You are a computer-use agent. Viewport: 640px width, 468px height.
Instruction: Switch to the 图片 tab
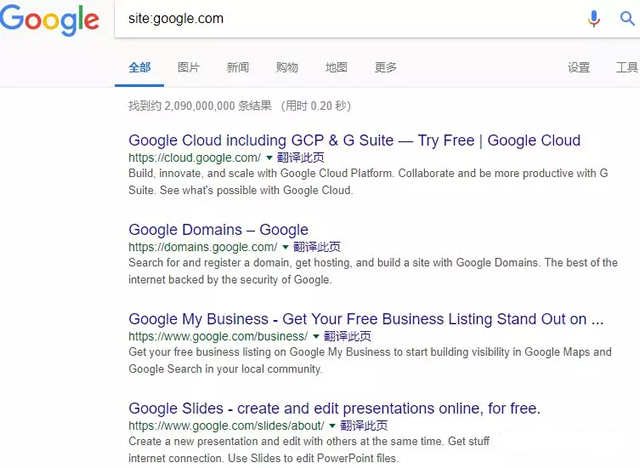click(189, 67)
